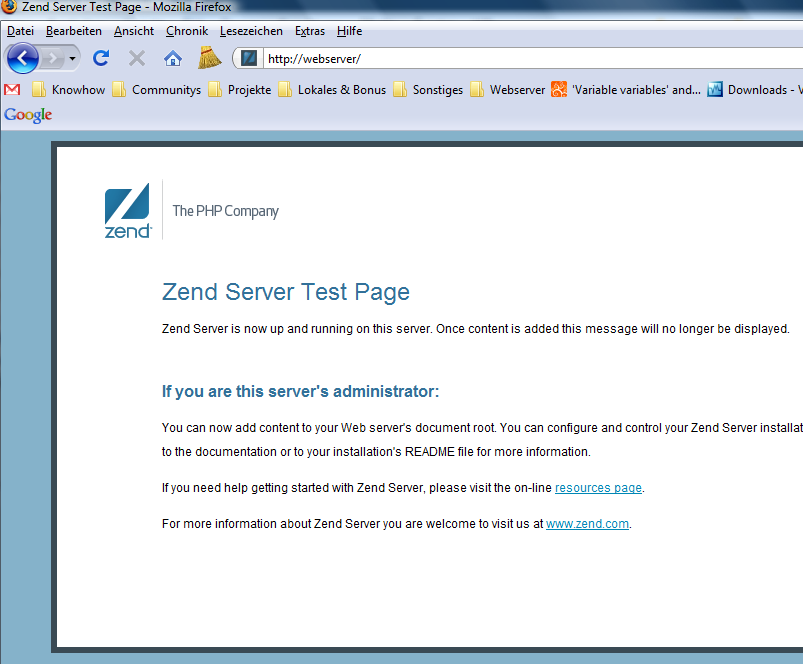Viewport: 803px width, 664px height.
Task: Expand the Lokales & Bonus bookmarks folder
Action: click(332, 90)
